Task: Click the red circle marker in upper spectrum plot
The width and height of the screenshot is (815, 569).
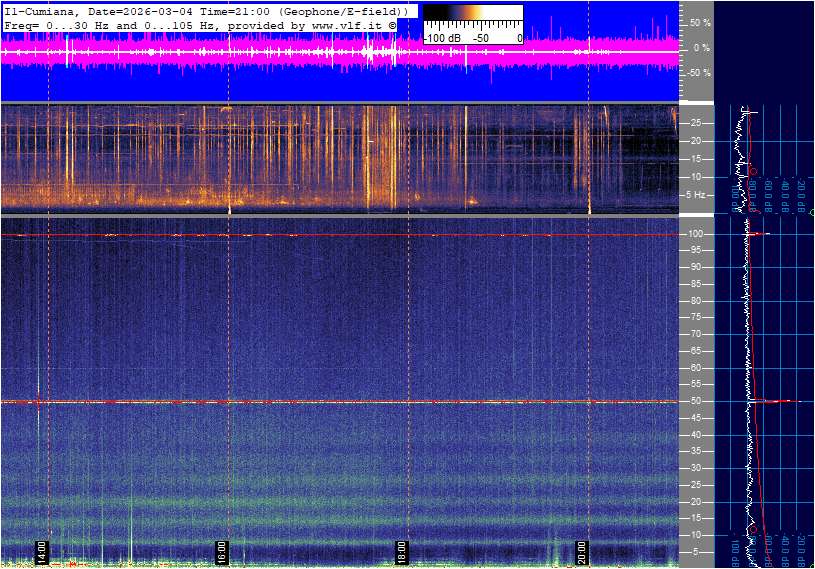Action: click(x=752, y=171)
